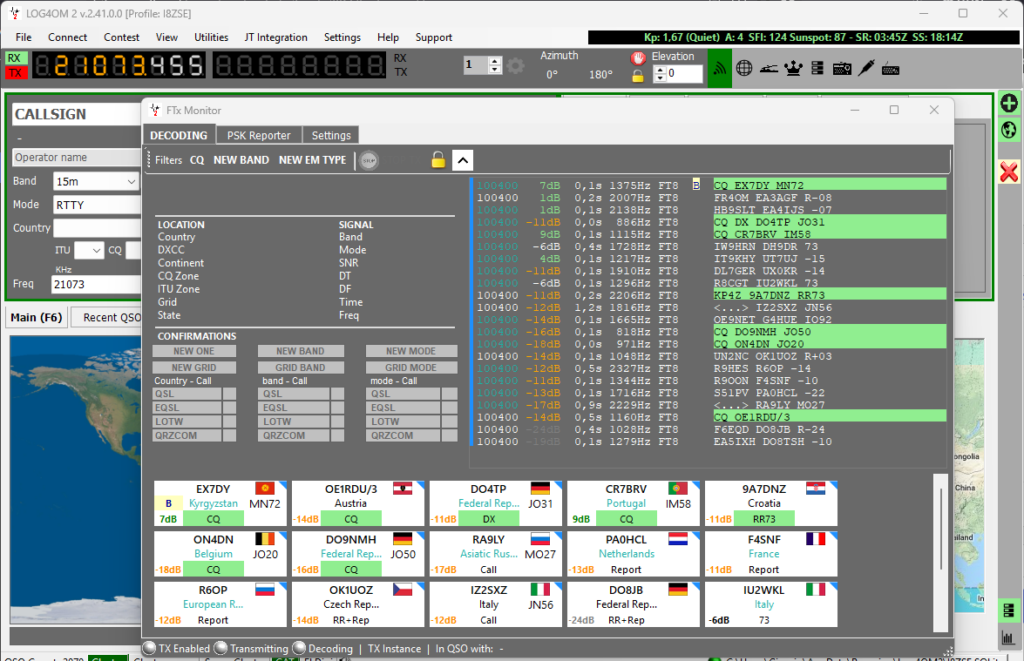Toggle the NEW BAND filter
Image resolution: width=1024 pixels, height=661 pixels.
coord(241,160)
